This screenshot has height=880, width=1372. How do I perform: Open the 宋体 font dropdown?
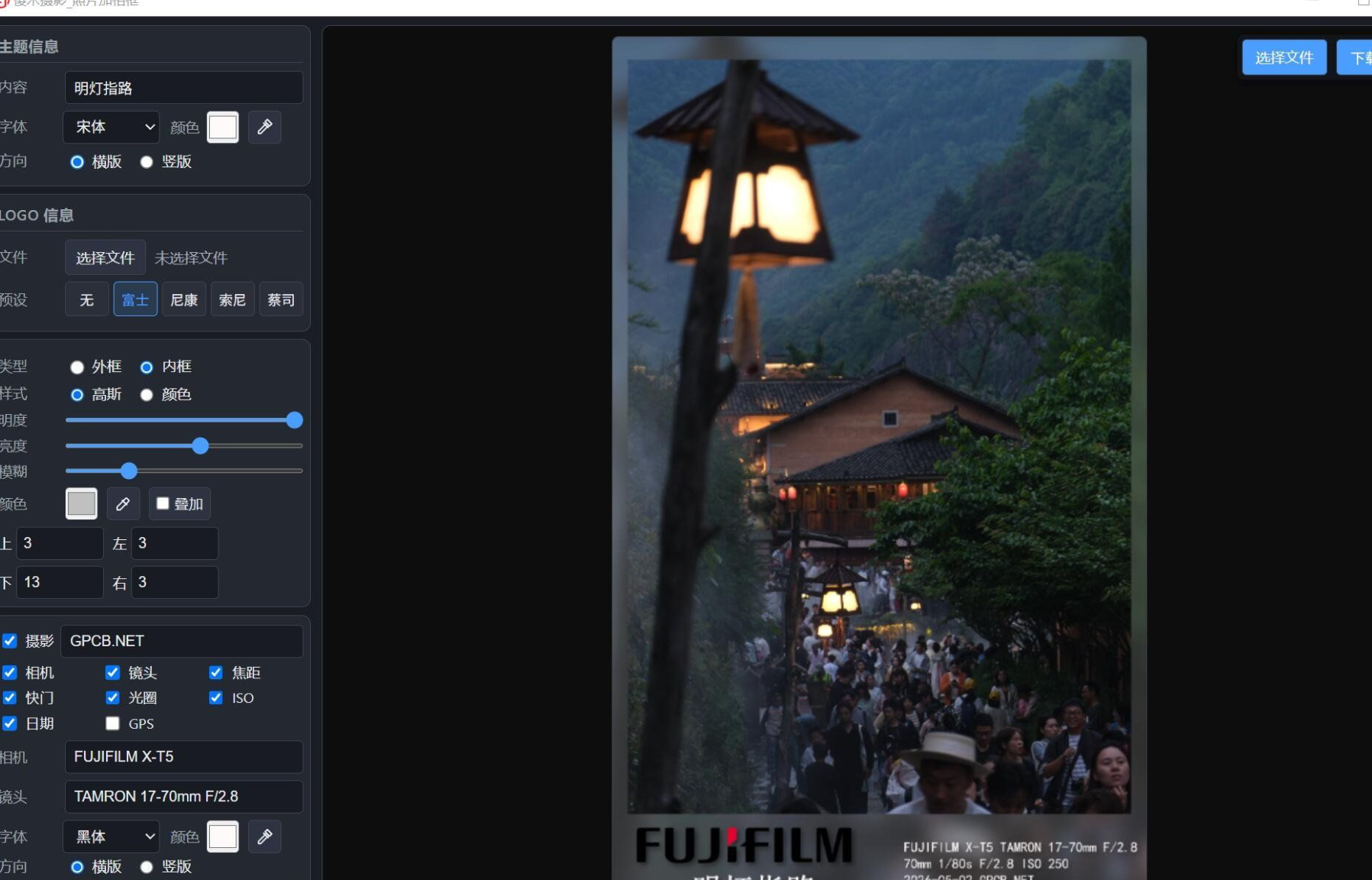(x=111, y=127)
